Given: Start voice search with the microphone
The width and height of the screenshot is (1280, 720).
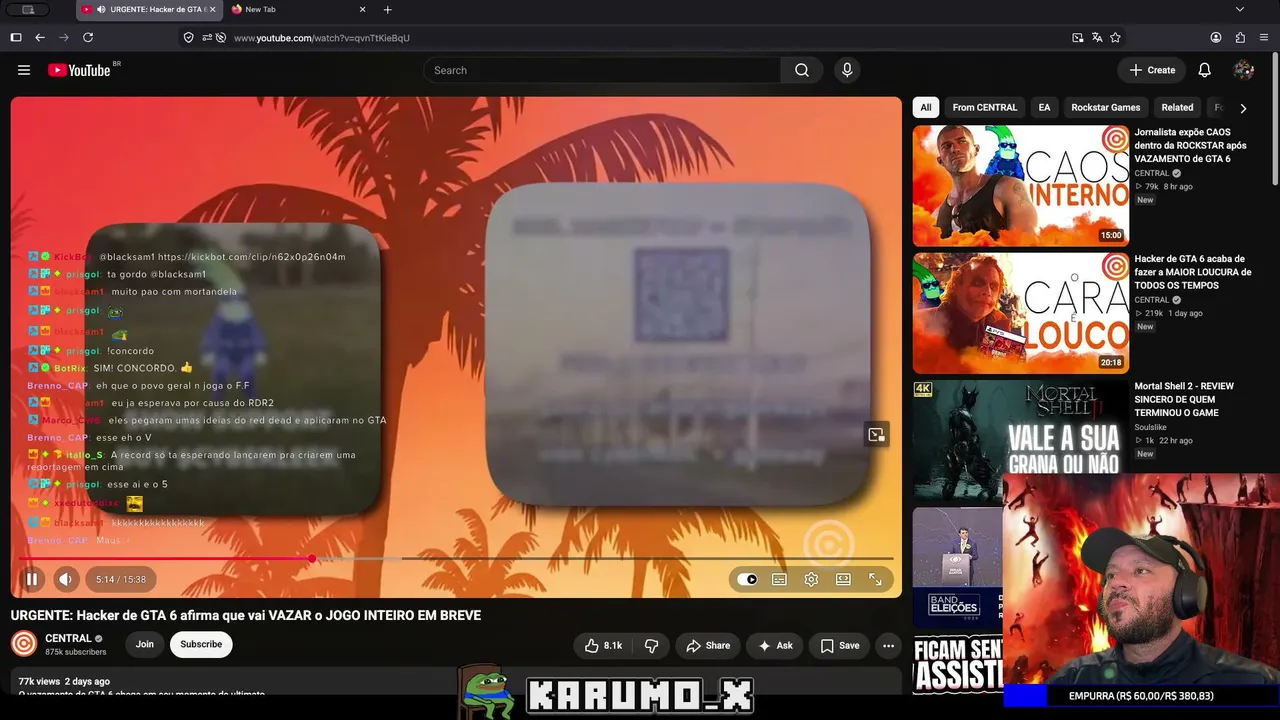Looking at the screenshot, I should tap(847, 70).
